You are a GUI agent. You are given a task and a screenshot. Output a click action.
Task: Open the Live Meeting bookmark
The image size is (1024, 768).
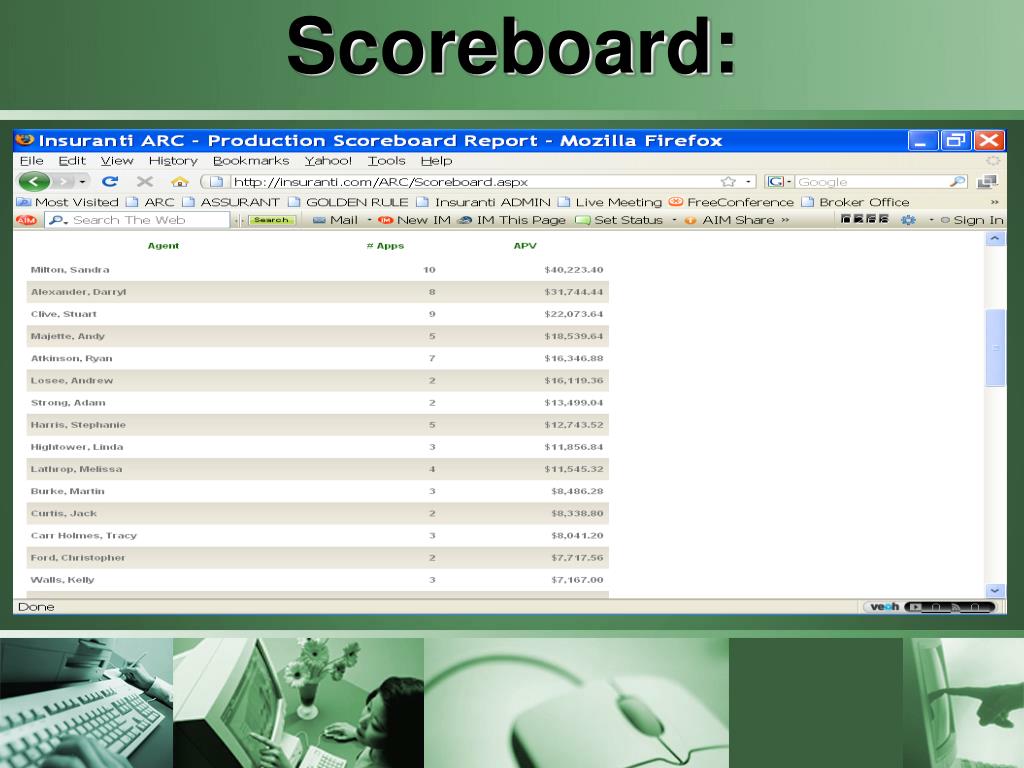point(611,202)
